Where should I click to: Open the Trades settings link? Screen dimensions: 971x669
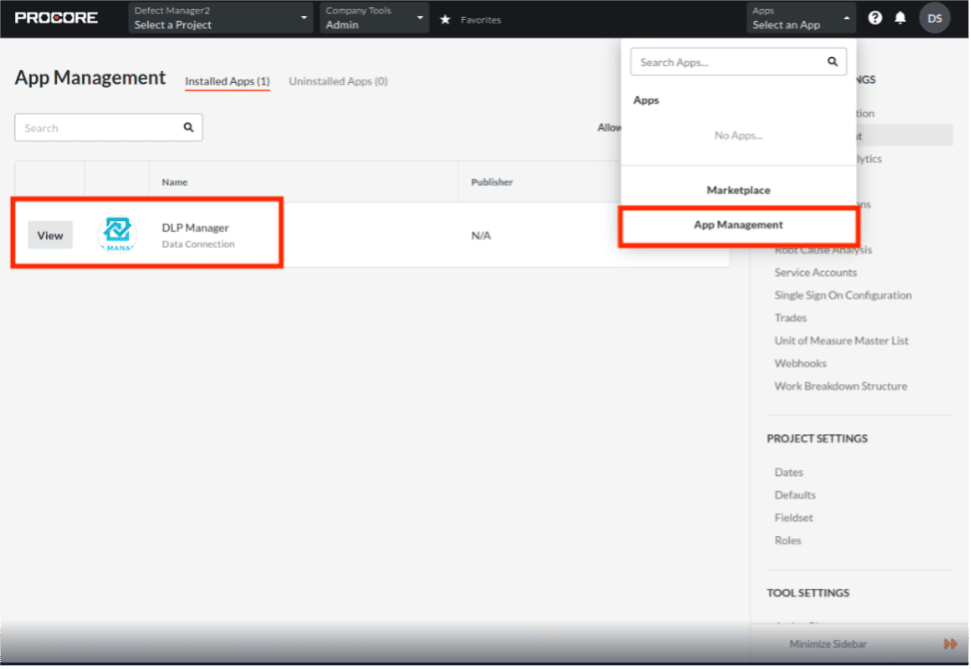tap(790, 318)
